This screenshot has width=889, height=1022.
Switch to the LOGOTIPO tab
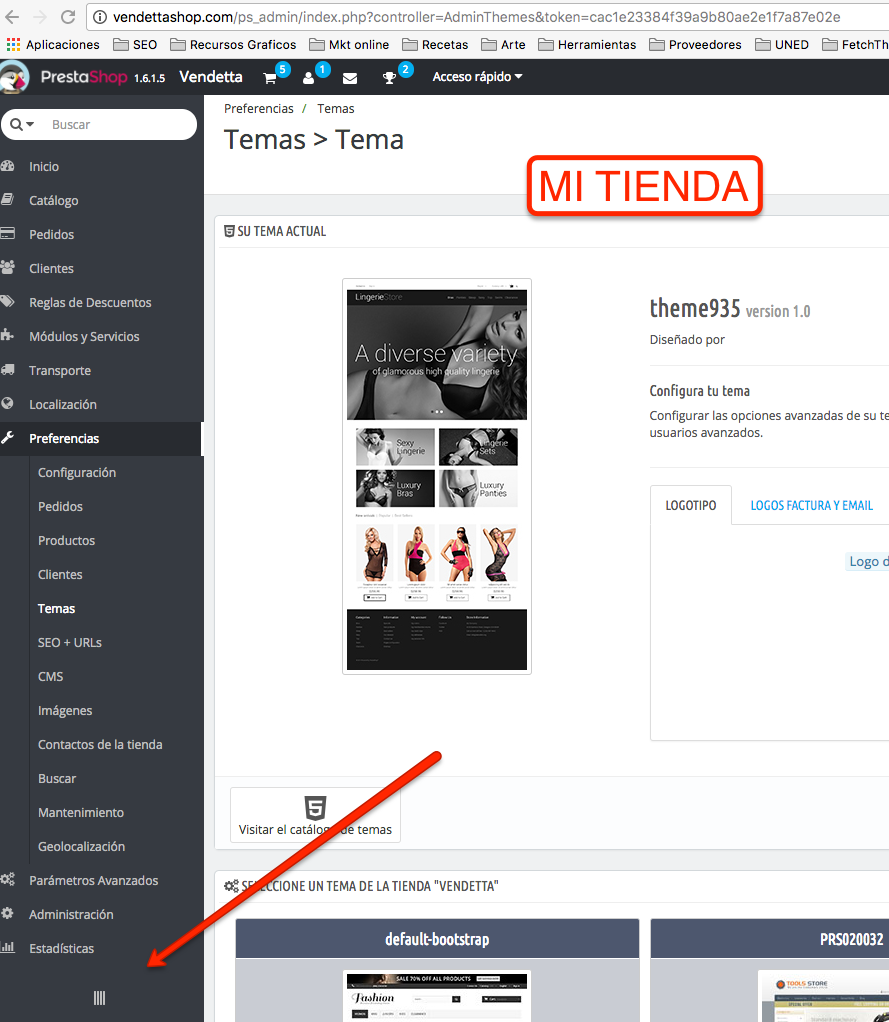pos(691,505)
